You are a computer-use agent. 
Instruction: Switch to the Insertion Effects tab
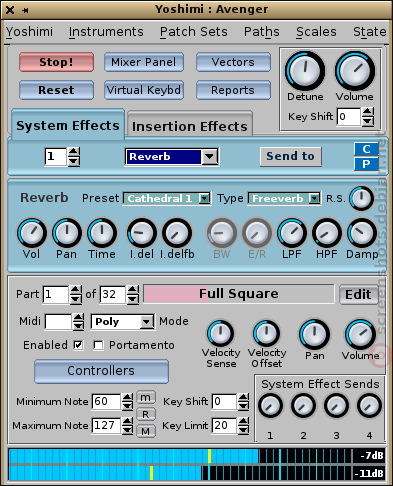pyautogui.click(x=190, y=126)
